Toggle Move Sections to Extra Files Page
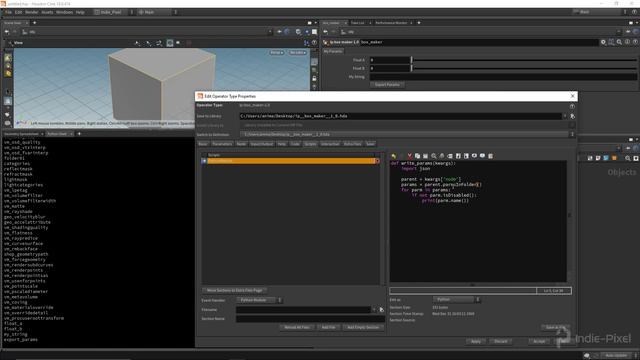Viewport: 640px width, 360px height. coord(234,290)
